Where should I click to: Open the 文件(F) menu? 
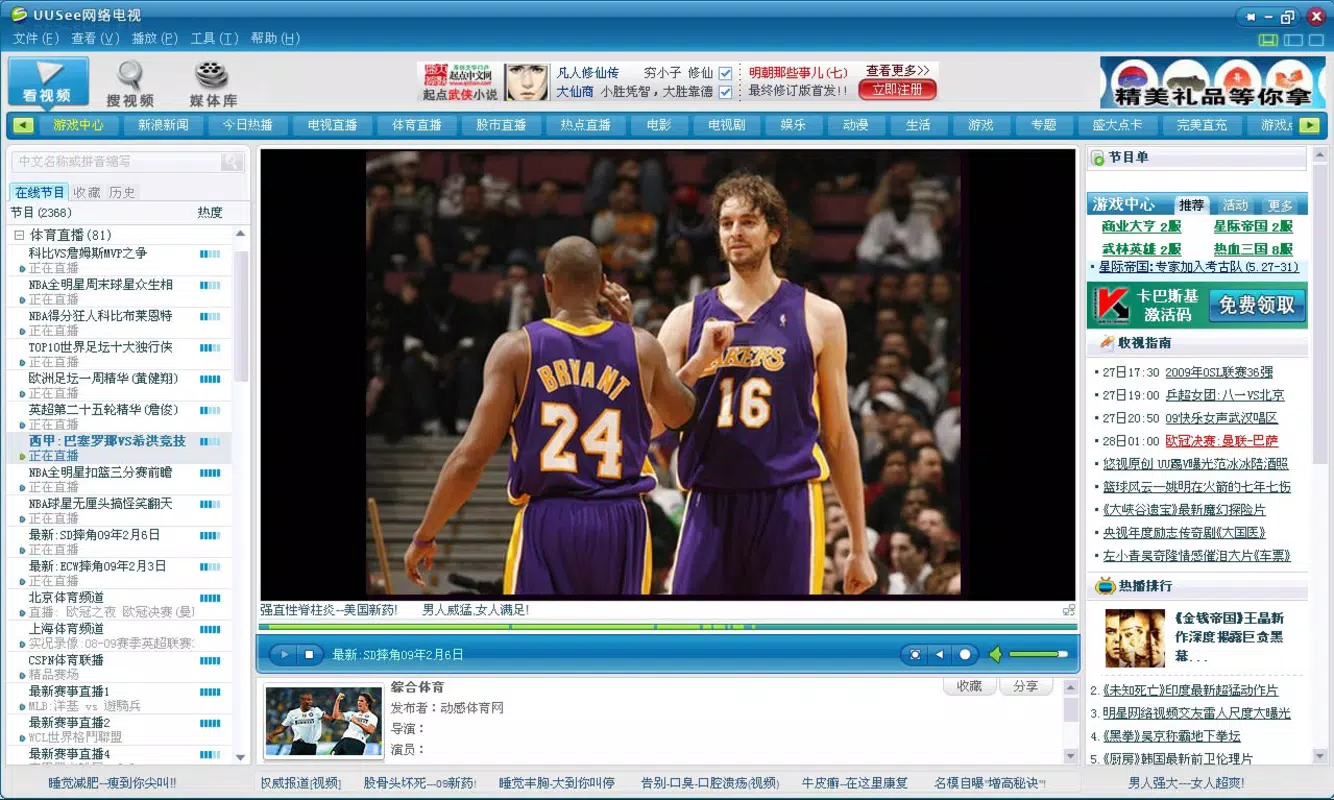click(x=36, y=38)
